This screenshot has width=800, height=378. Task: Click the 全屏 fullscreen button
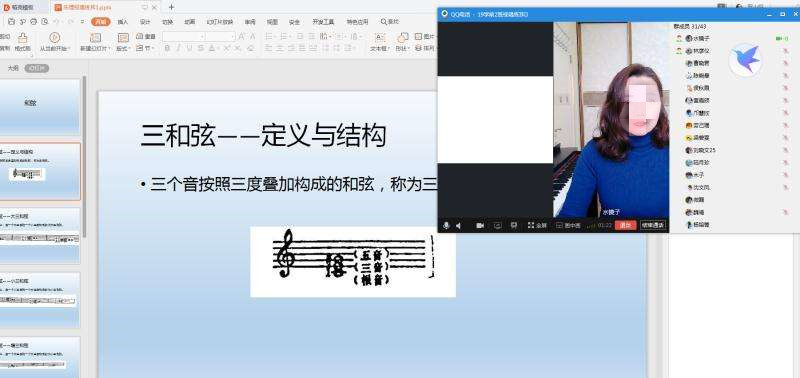click(538, 225)
